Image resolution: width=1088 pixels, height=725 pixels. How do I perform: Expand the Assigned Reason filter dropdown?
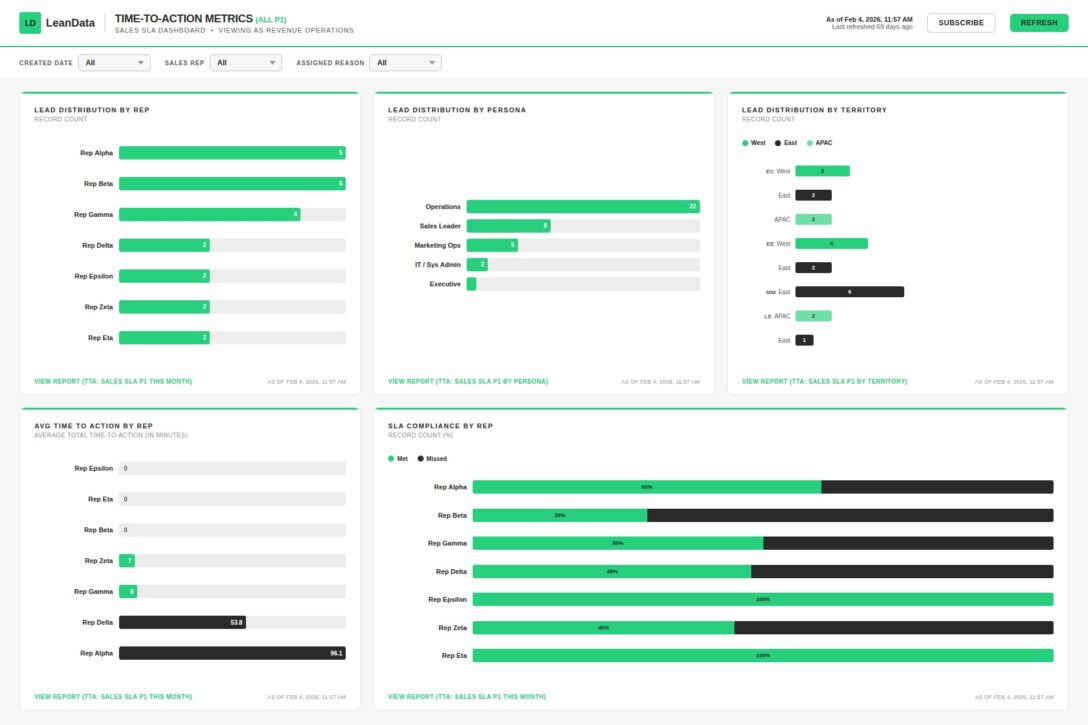406,61
